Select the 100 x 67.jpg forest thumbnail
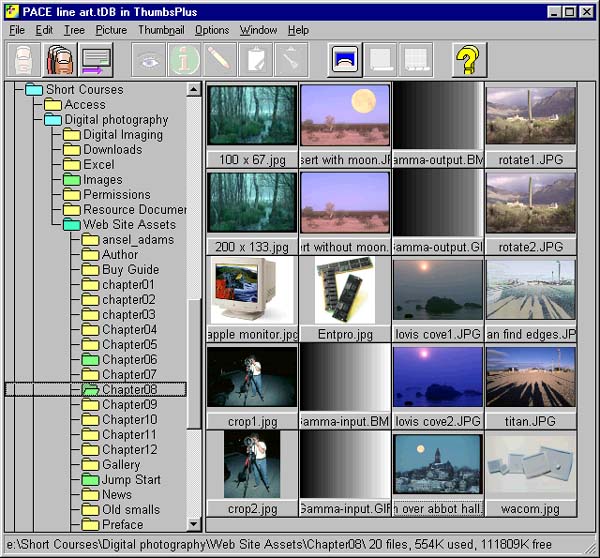Screen dimensions: 600x558 click(252, 115)
